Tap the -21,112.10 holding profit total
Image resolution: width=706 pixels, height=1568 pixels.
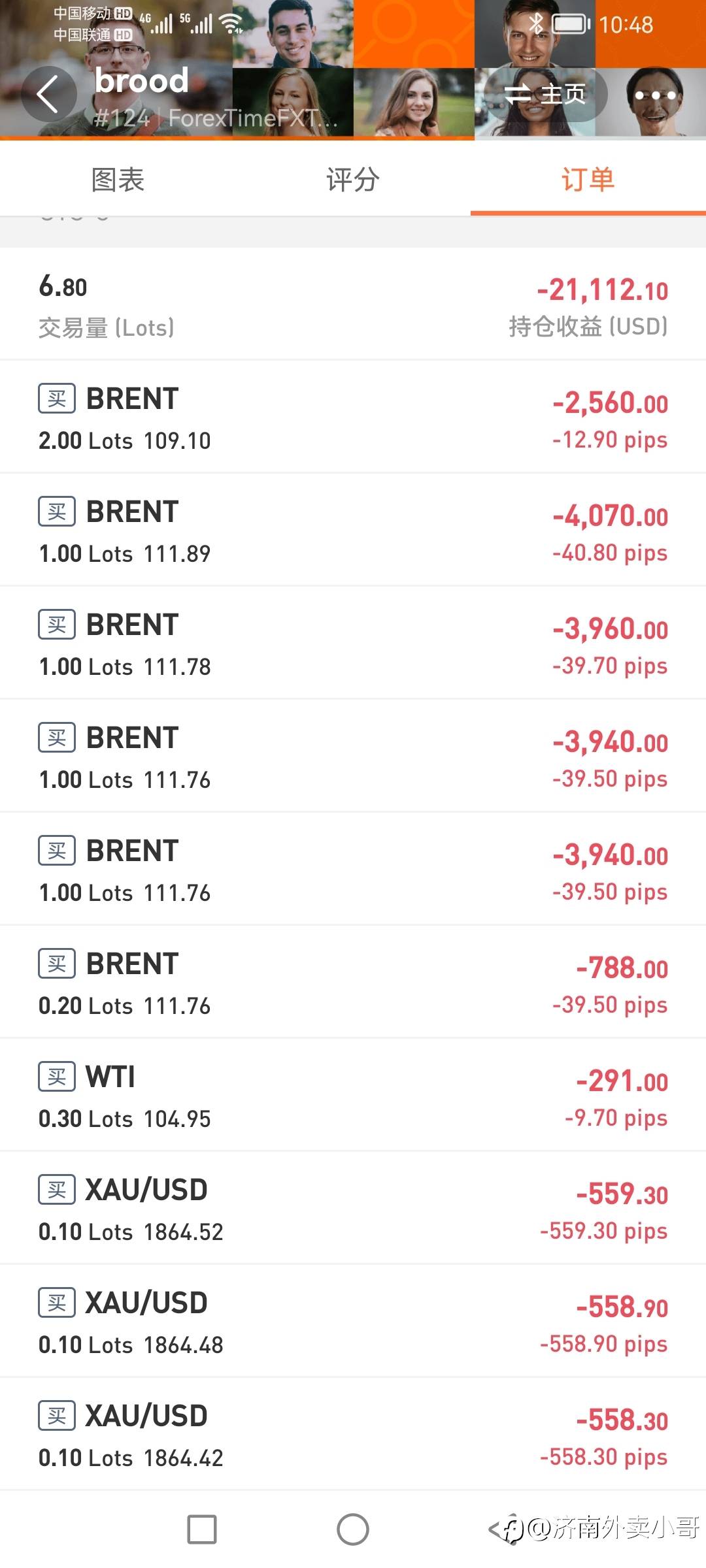click(602, 289)
